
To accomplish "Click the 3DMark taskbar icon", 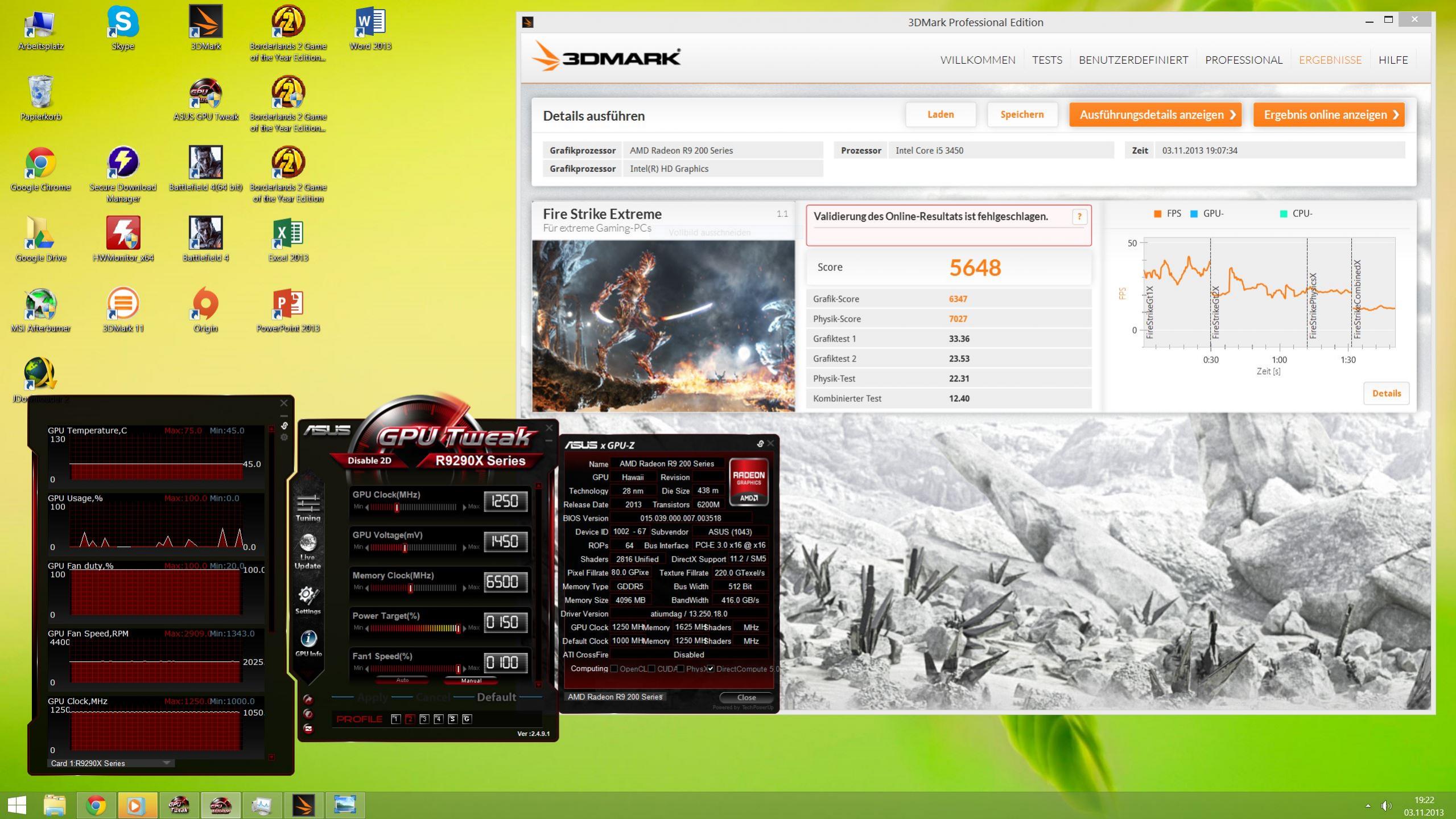I will [303, 805].
